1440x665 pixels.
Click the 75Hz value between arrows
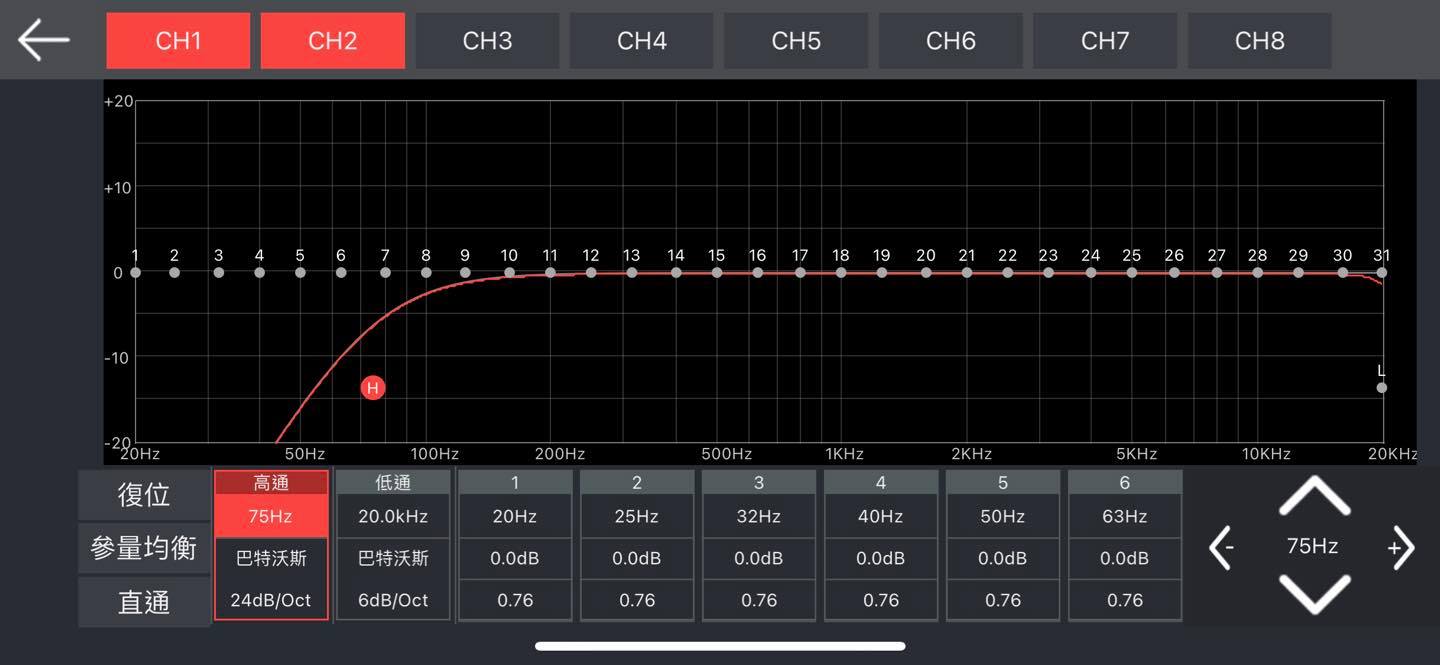[1312, 546]
